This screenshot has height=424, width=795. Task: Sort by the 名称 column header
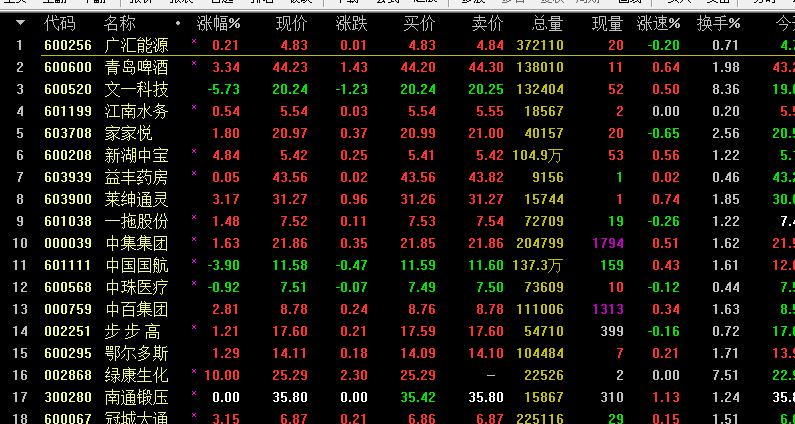(x=120, y=23)
